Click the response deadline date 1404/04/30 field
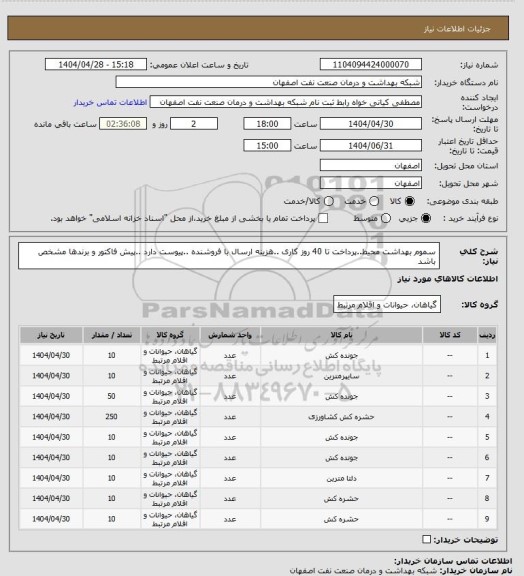 click(371, 124)
